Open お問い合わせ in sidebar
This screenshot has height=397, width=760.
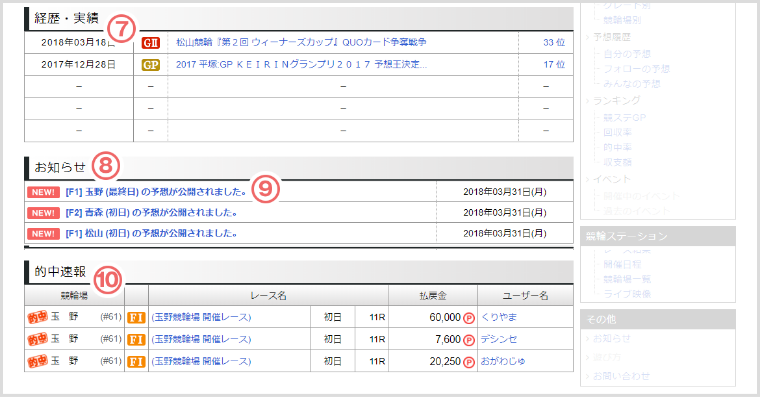click(621, 376)
